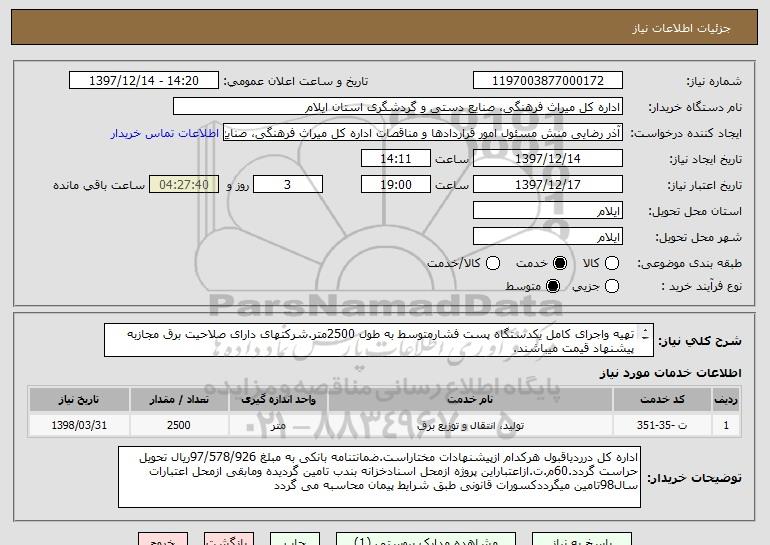The width and height of the screenshot is (770, 545).
Task: Click the کد خدمت column header
Action: (662, 400)
